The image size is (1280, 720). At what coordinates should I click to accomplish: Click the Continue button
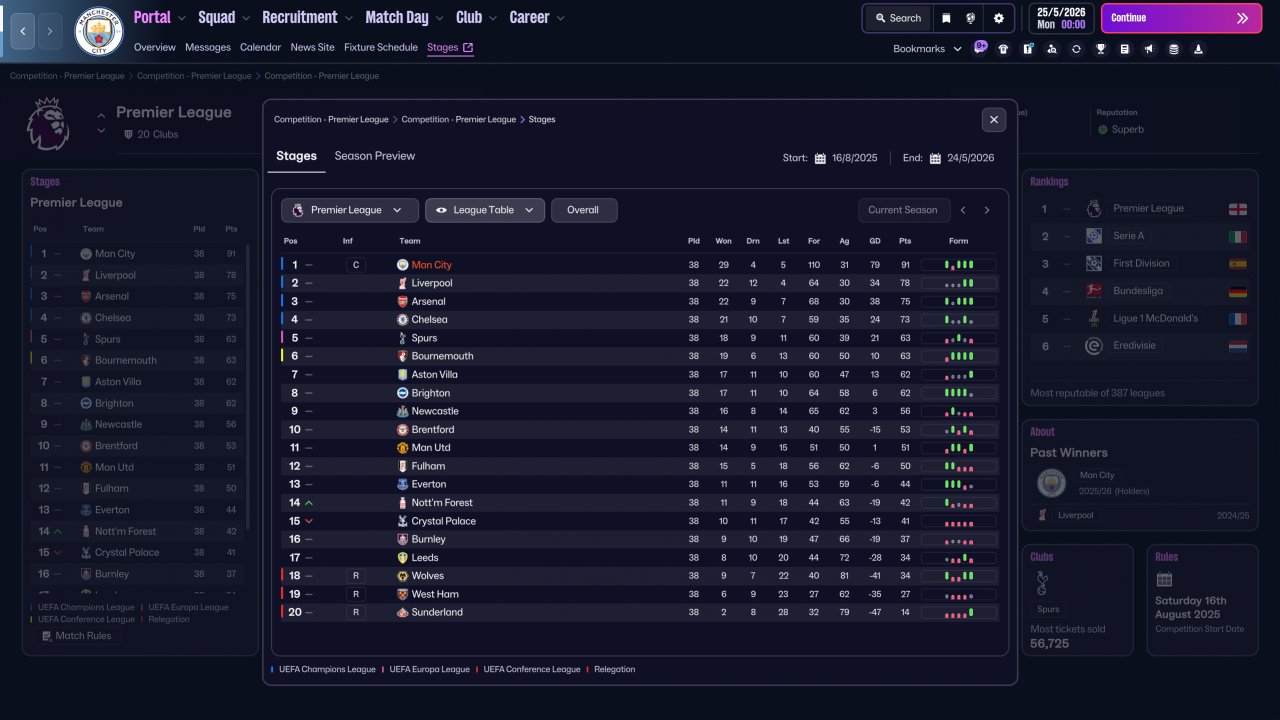(1182, 18)
